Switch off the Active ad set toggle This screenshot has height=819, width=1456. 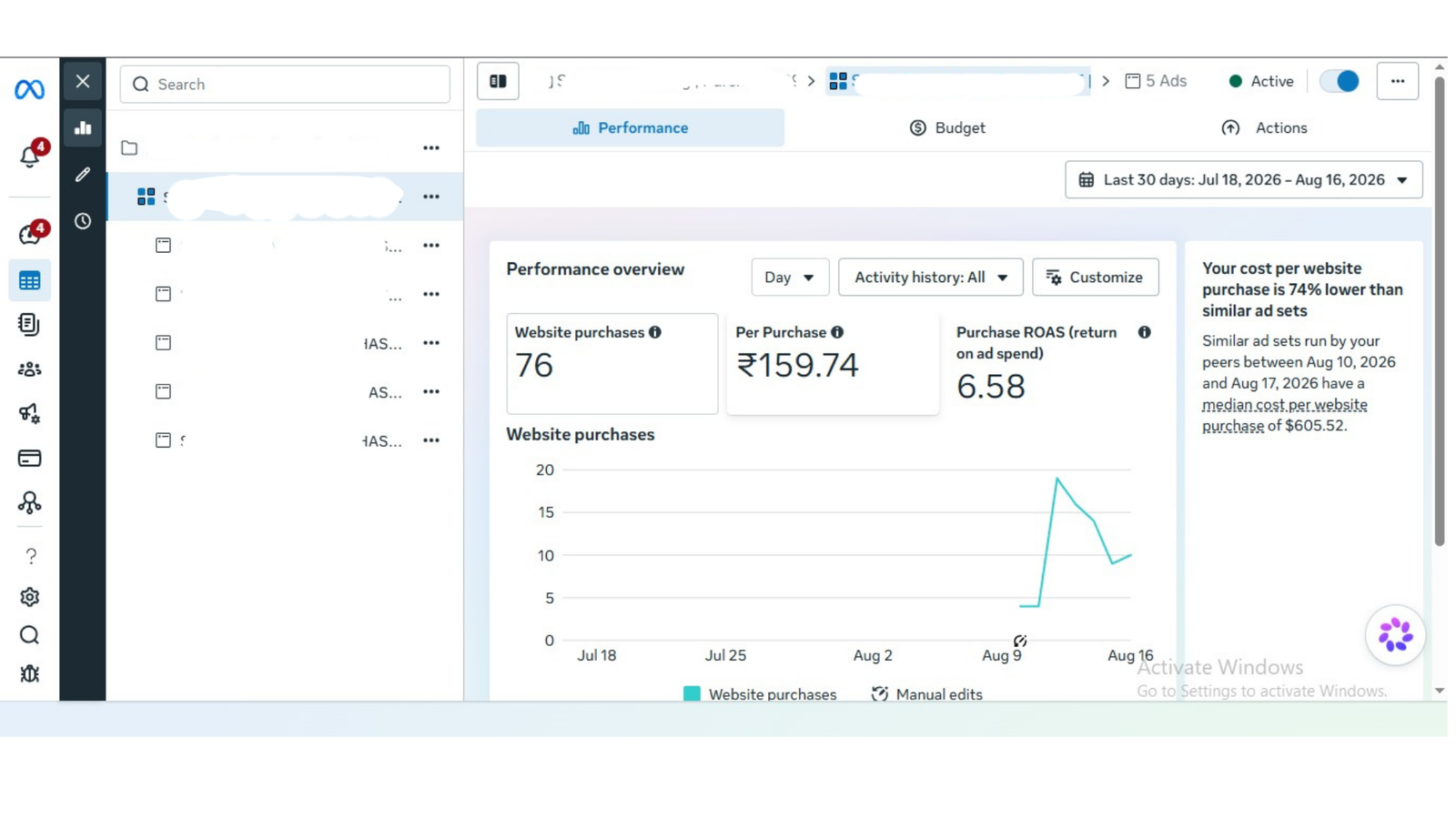[1340, 81]
